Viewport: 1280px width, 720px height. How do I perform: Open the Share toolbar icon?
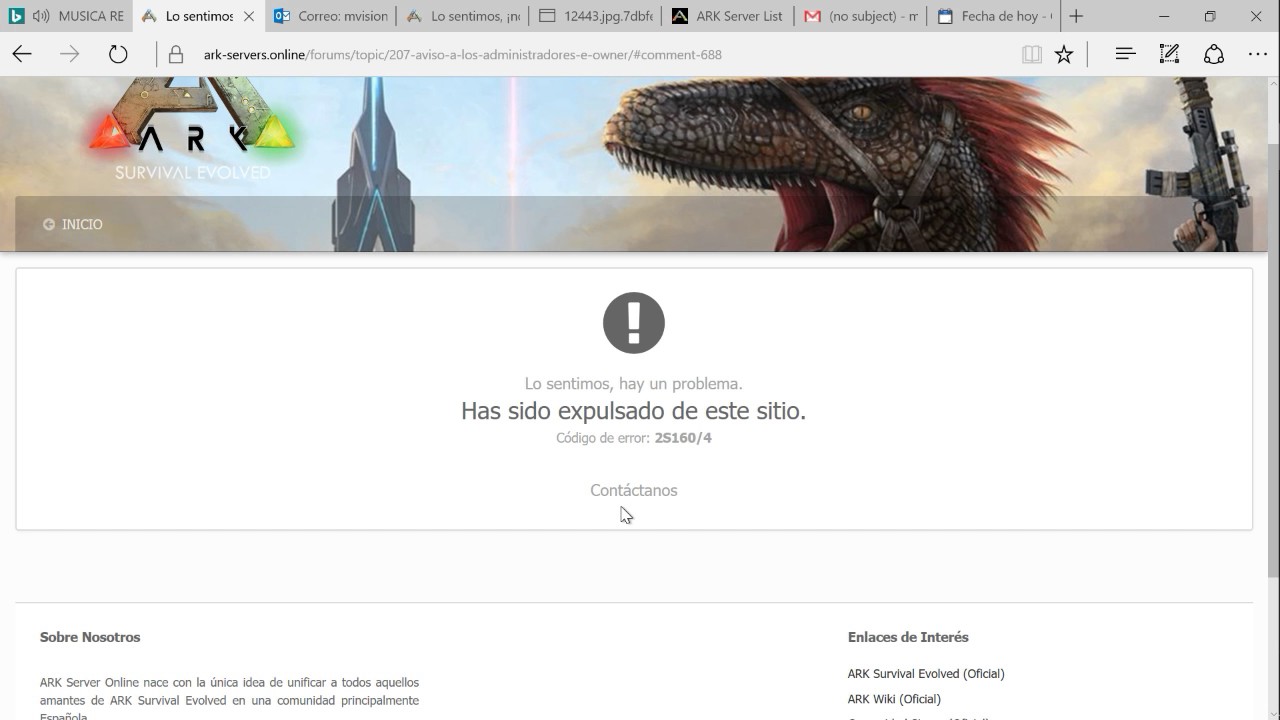coord(1214,55)
